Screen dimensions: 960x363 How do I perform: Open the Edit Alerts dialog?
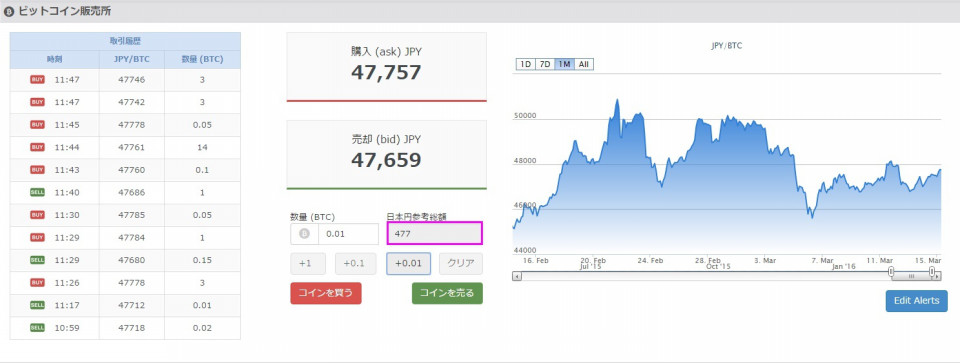917,301
